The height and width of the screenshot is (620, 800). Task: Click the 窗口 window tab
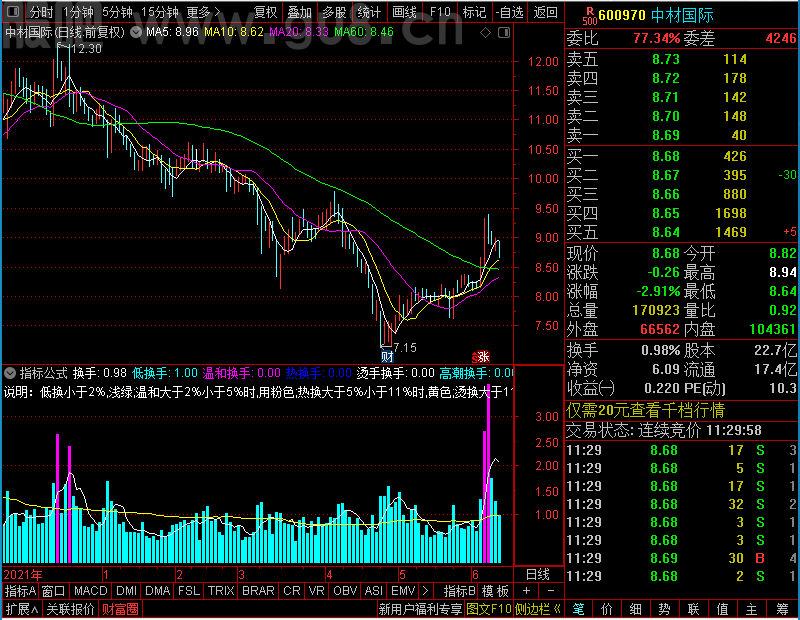tap(54, 590)
